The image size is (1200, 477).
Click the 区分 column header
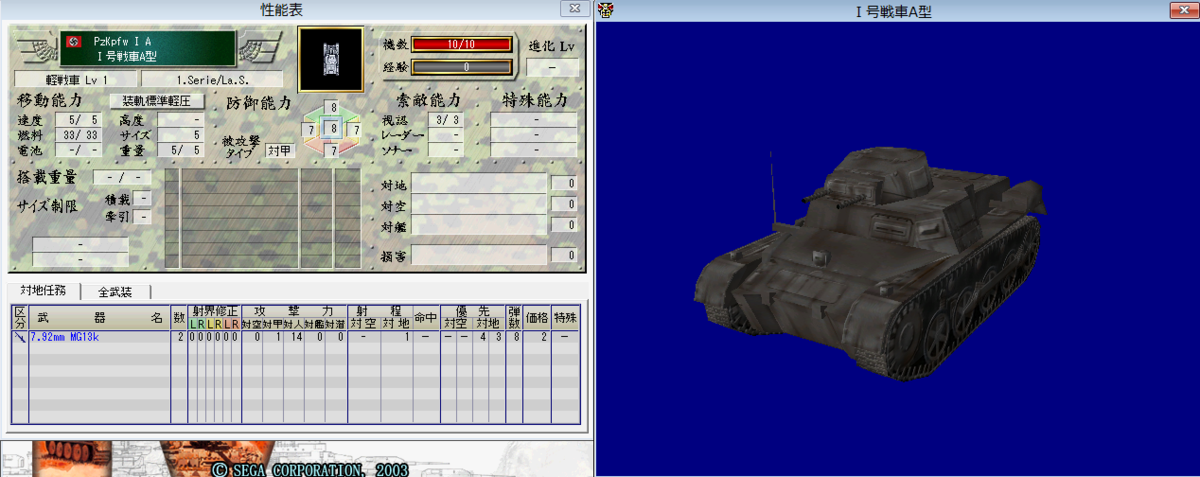coord(20,318)
